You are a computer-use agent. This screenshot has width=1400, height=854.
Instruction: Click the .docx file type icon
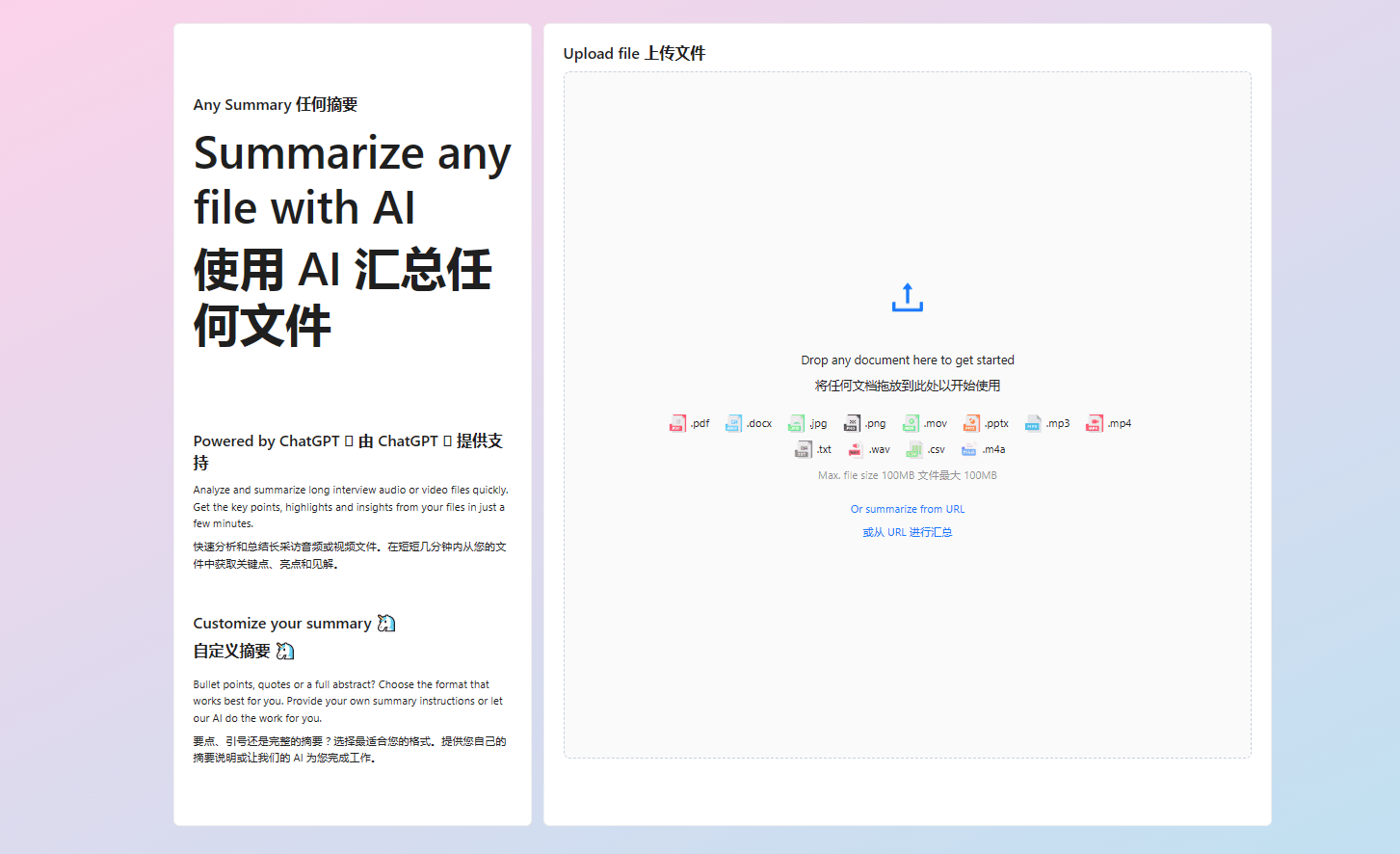tap(733, 423)
